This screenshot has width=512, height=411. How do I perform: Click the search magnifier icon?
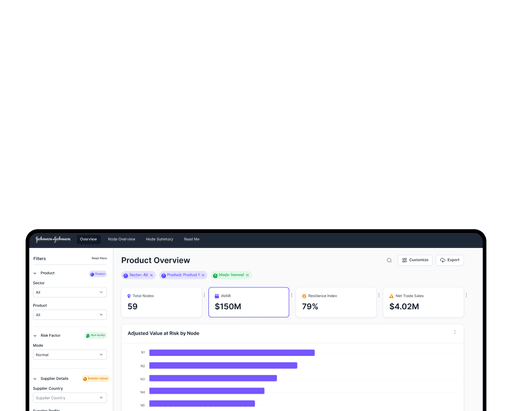tap(389, 260)
